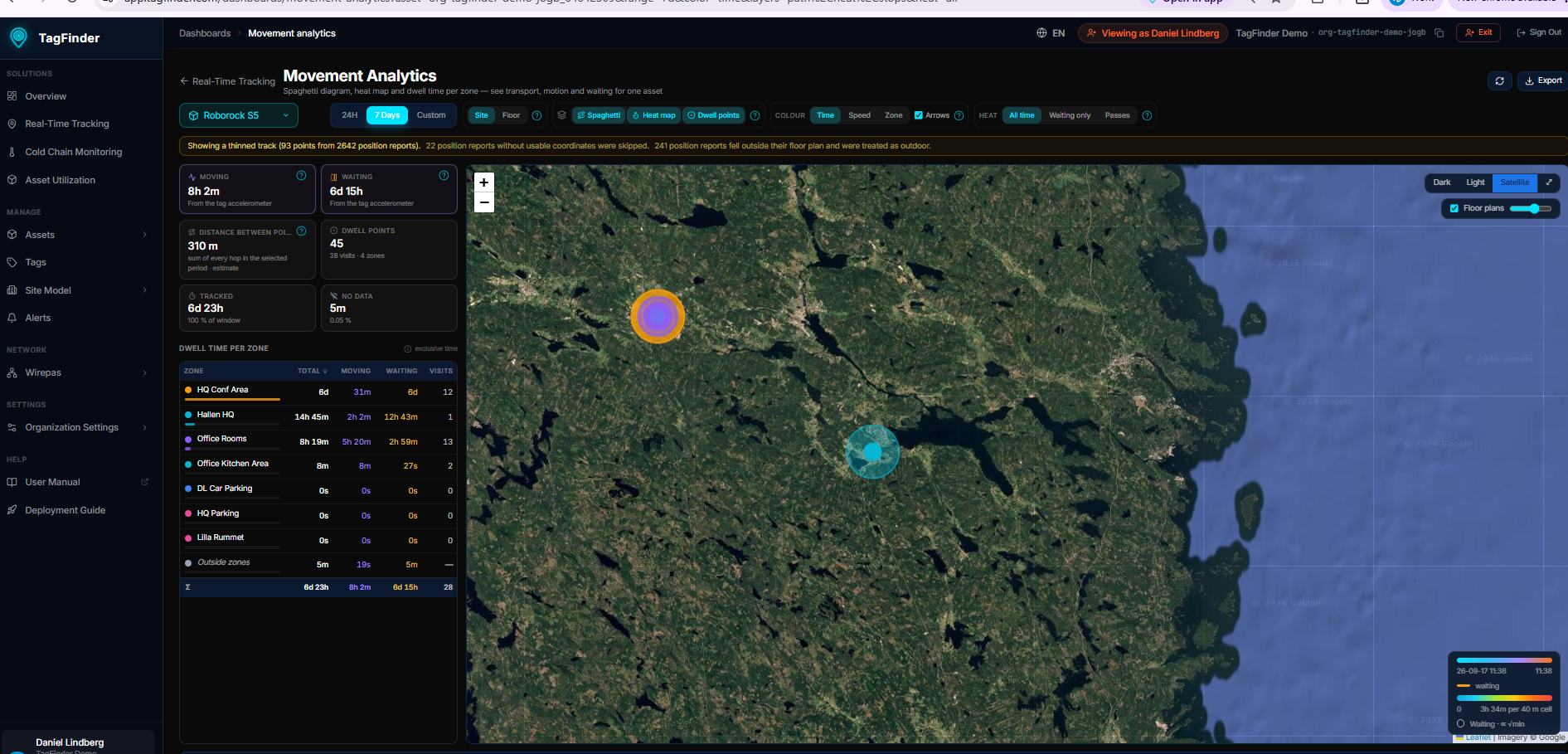Select the Custom time range tab
This screenshot has width=1568, height=754.
(431, 115)
